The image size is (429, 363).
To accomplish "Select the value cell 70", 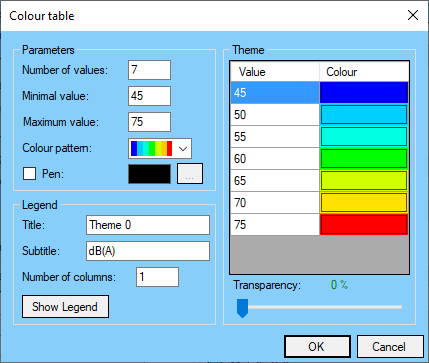I will tap(275, 203).
